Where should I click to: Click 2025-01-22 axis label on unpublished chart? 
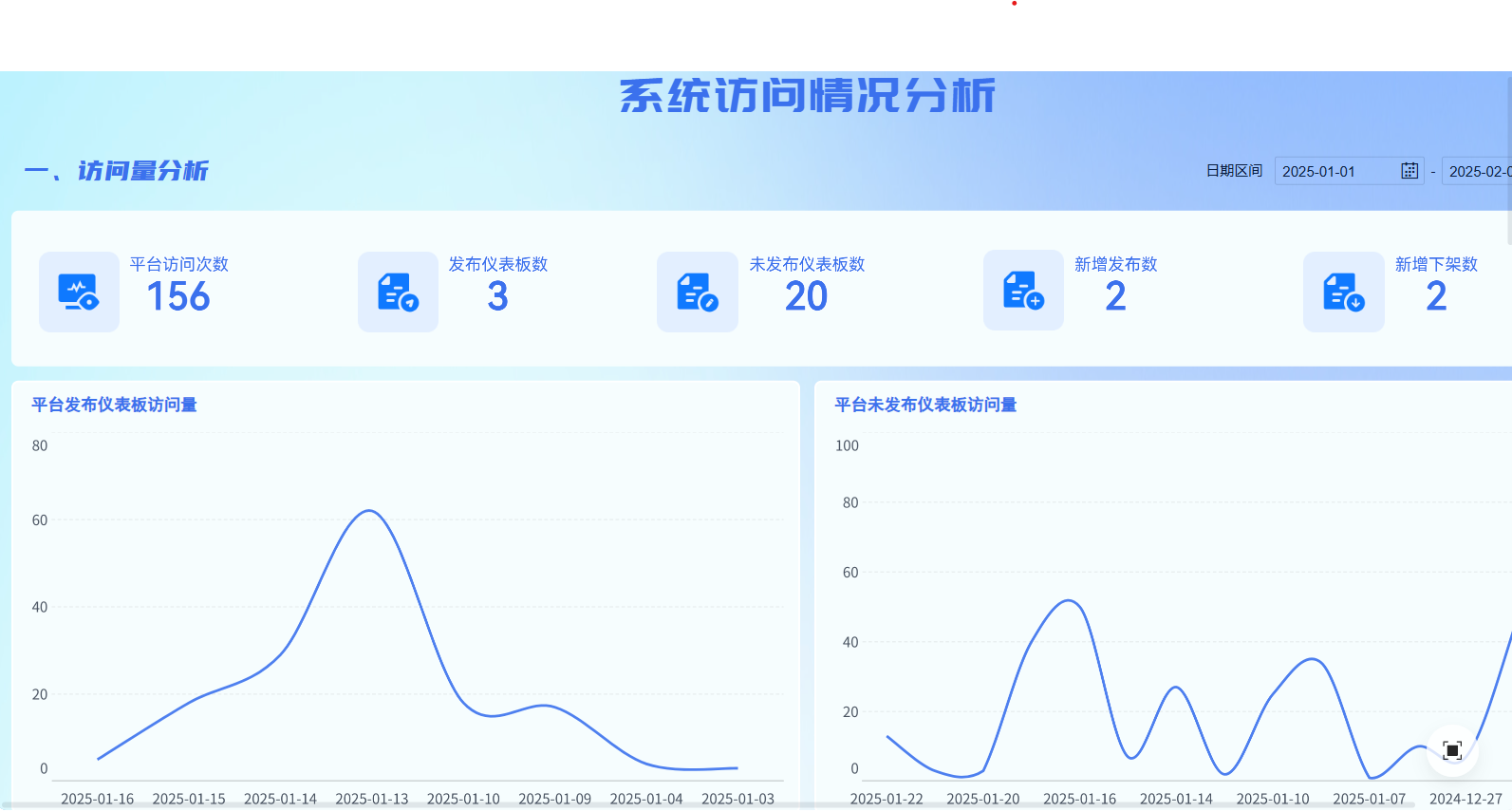(x=887, y=799)
